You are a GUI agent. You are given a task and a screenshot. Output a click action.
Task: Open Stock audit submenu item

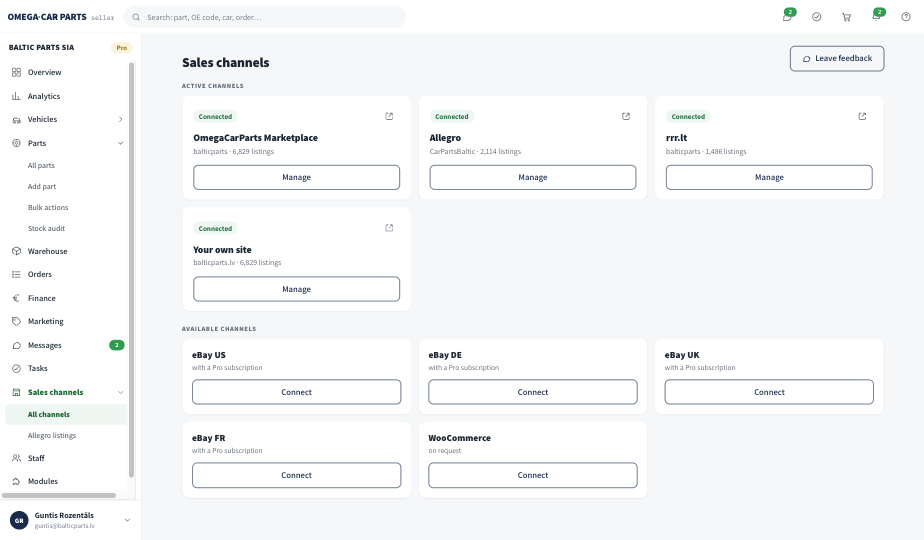(x=46, y=228)
